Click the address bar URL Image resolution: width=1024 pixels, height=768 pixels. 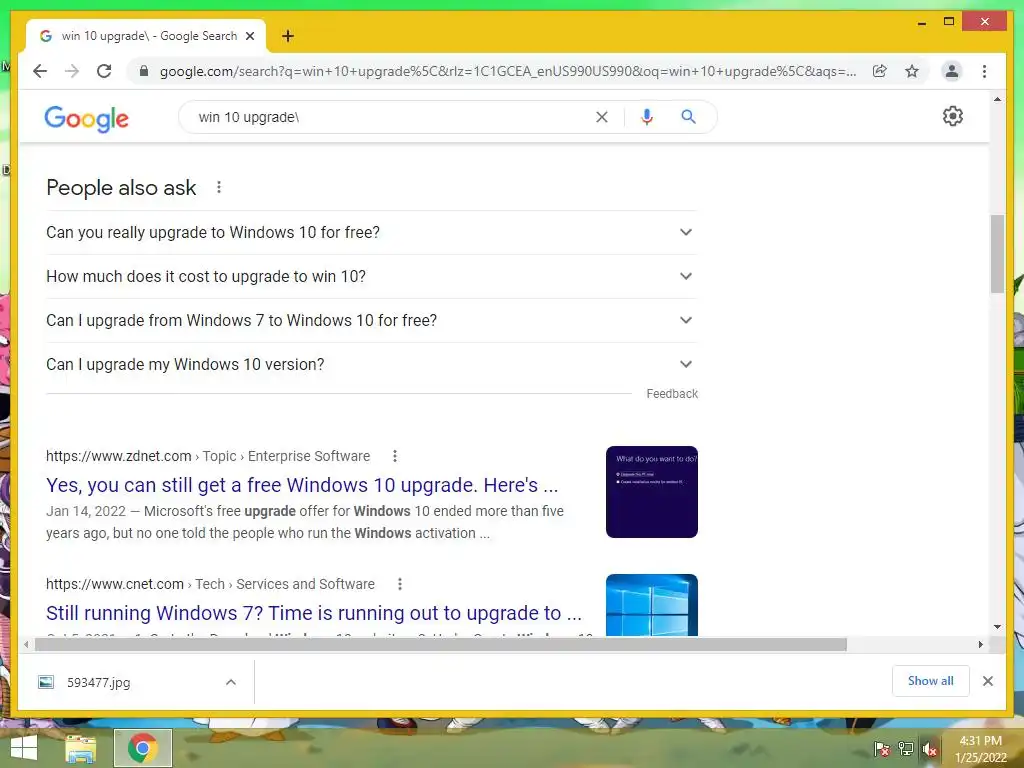[x=507, y=71]
